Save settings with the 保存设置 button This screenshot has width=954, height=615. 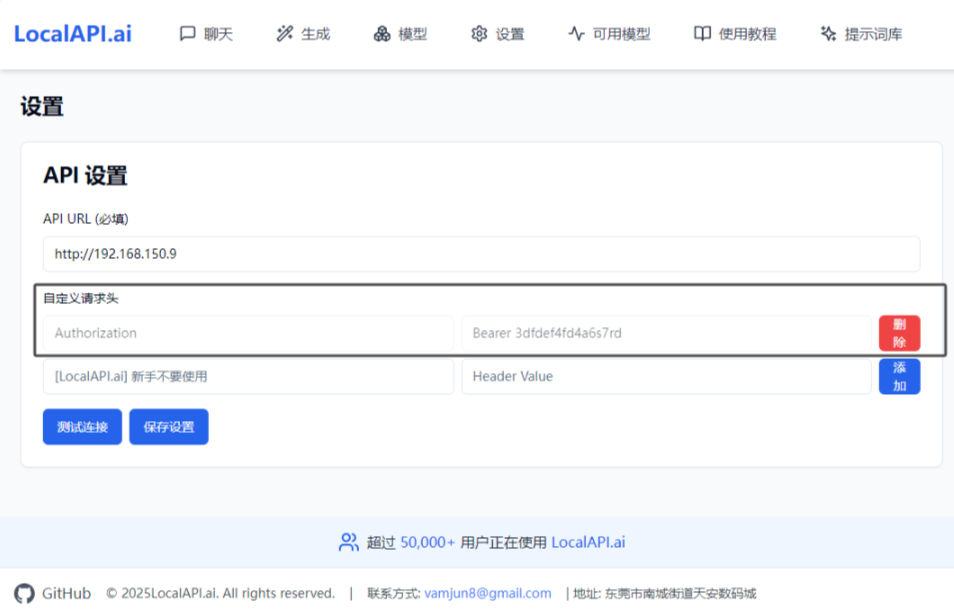coord(168,426)
